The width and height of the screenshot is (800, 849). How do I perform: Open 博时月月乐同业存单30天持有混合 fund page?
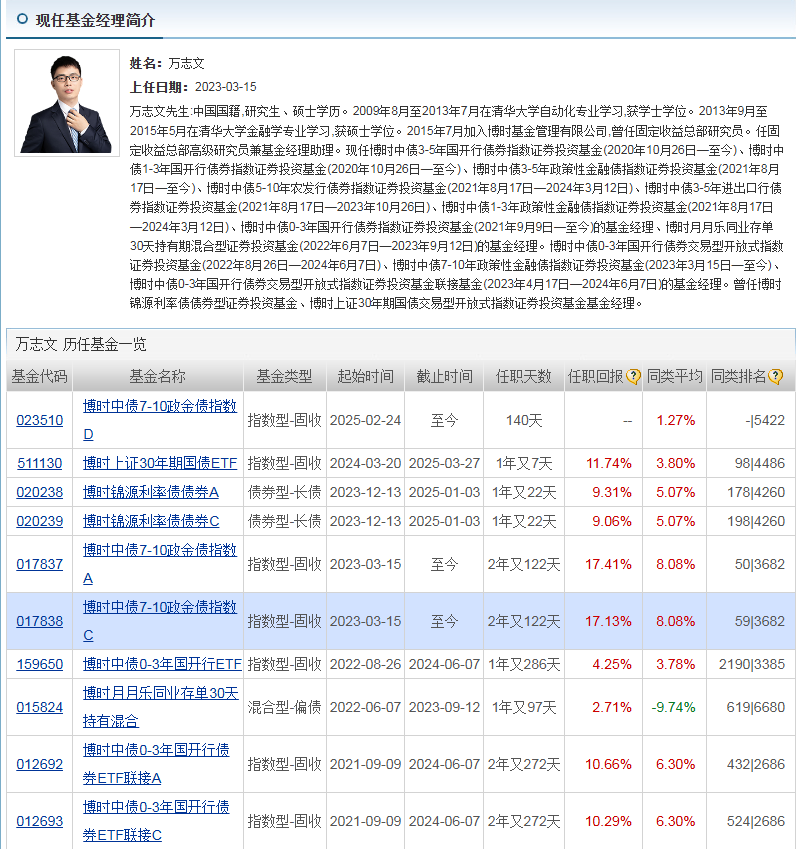(x=160, y=707)
